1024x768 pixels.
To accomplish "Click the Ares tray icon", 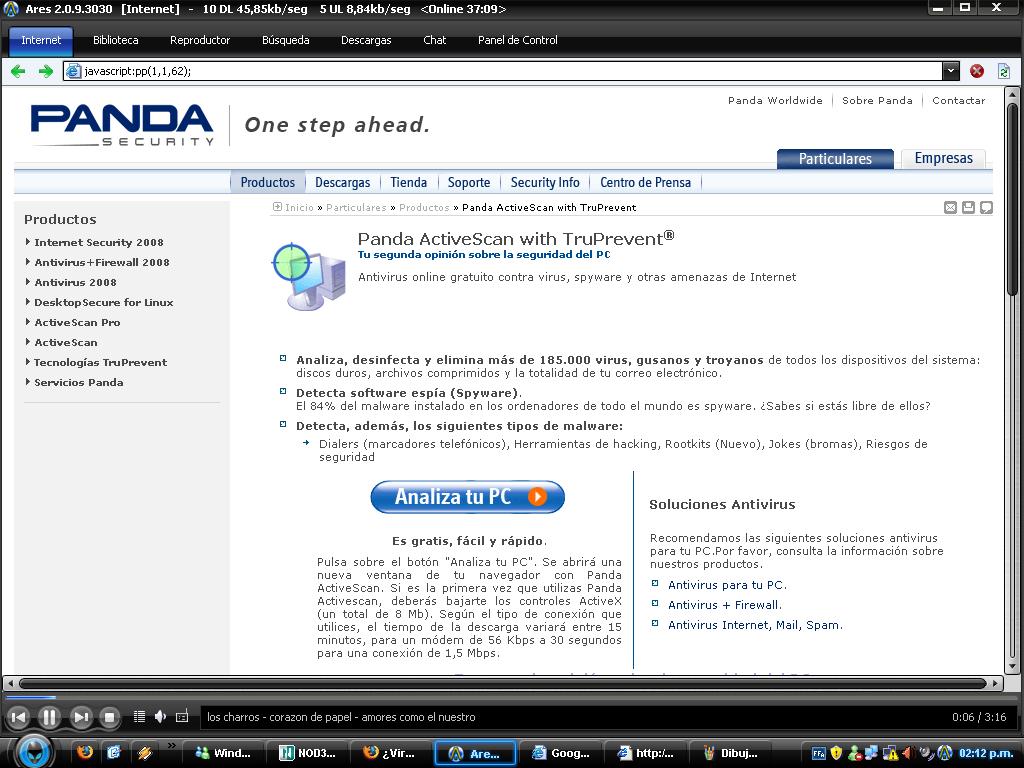I will 944,753.
